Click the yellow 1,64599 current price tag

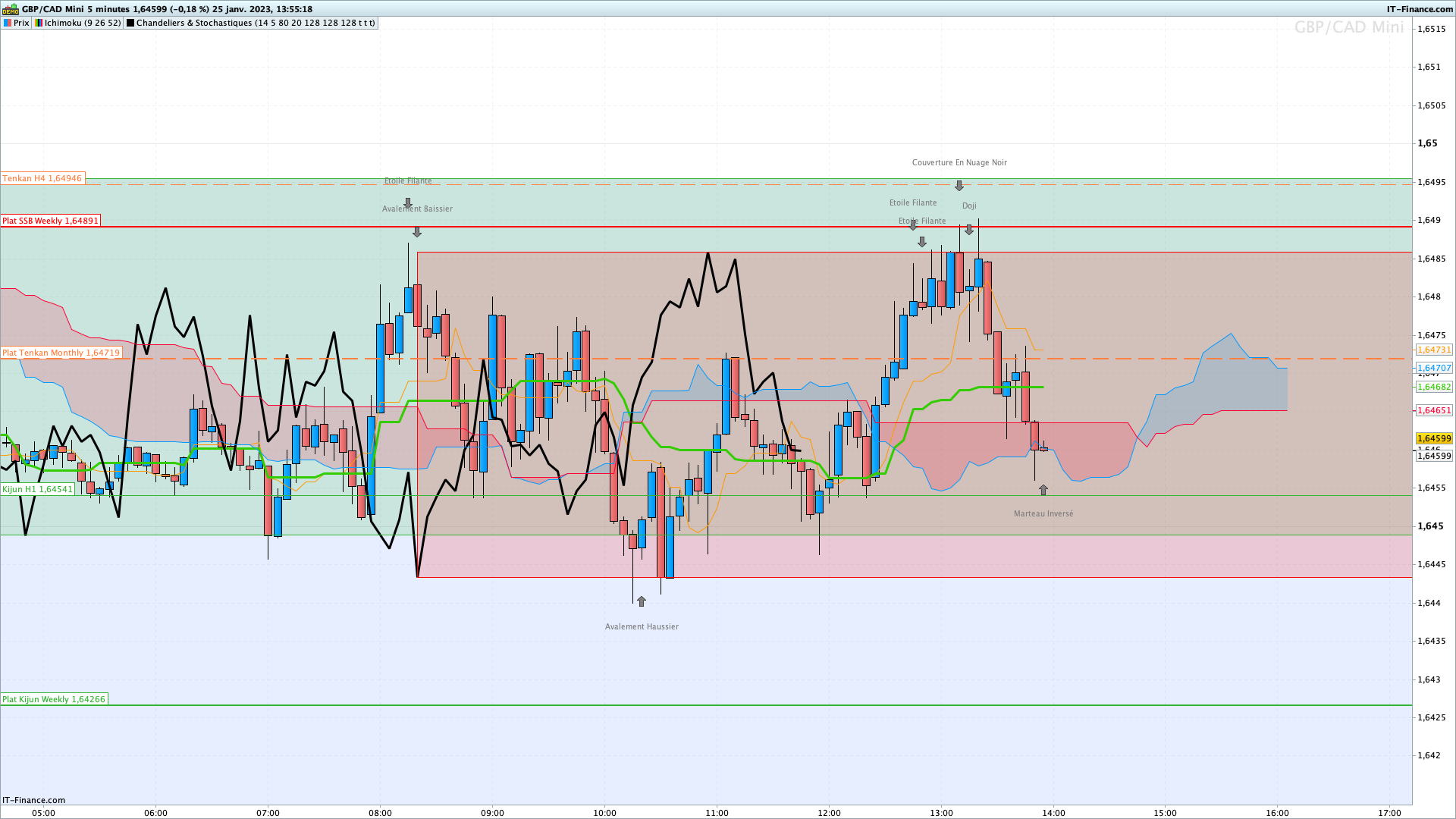[1434, 439]
